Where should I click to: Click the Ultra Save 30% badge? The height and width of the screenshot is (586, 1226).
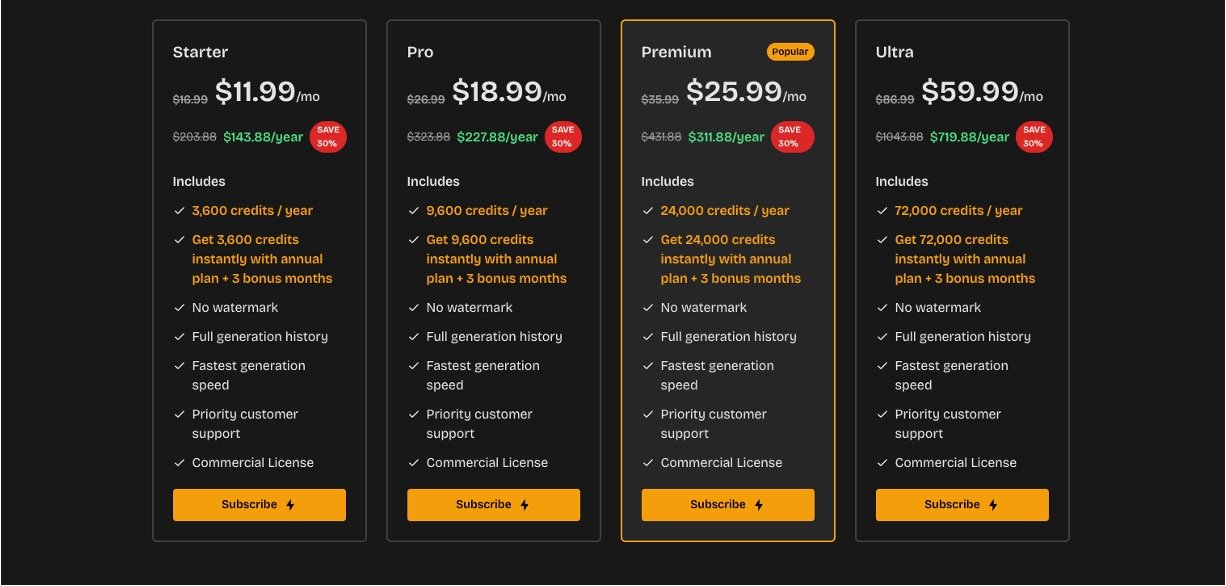[1033, 137]
